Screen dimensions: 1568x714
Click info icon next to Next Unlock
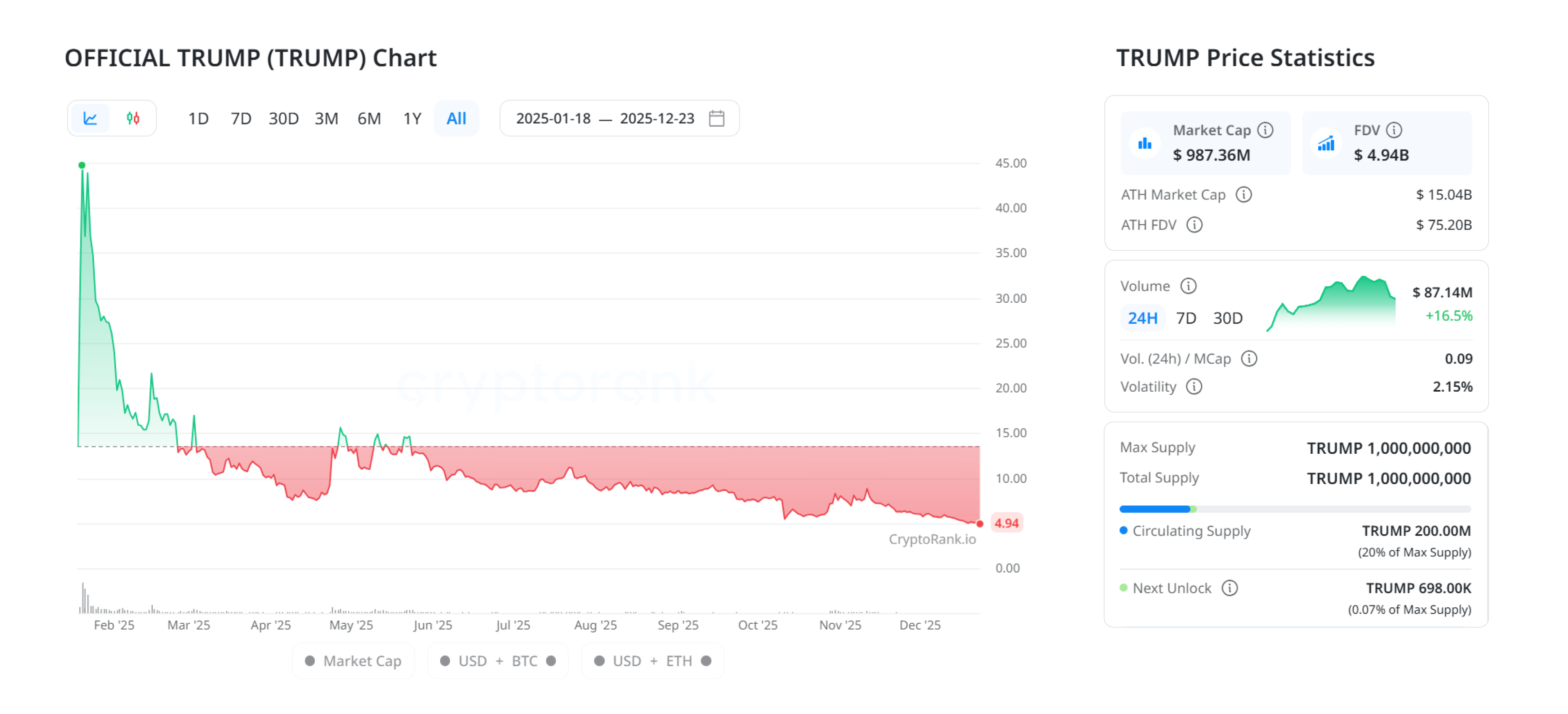1229,588
